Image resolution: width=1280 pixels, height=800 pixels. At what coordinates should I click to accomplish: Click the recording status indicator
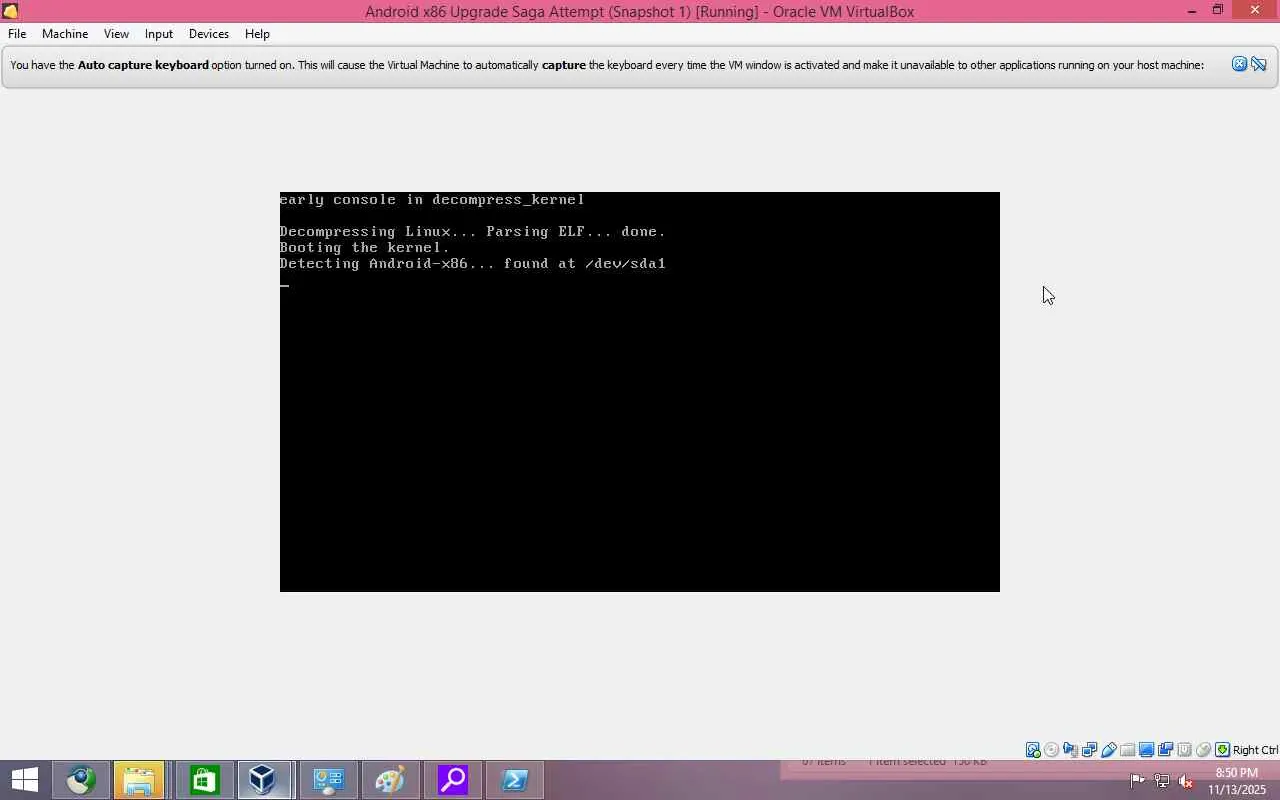1165,750
